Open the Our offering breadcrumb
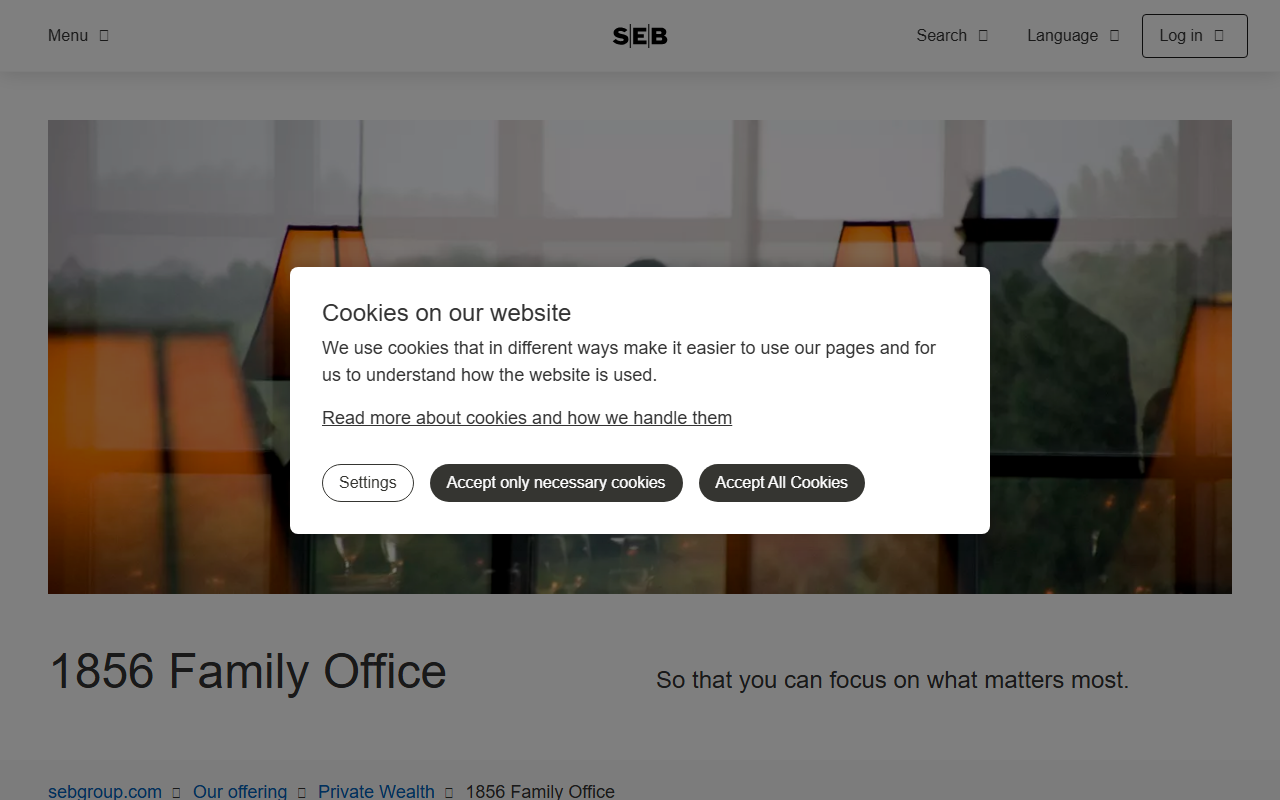Image resolution: width=1280 pixels, height=800 pixels. point(240,791)
